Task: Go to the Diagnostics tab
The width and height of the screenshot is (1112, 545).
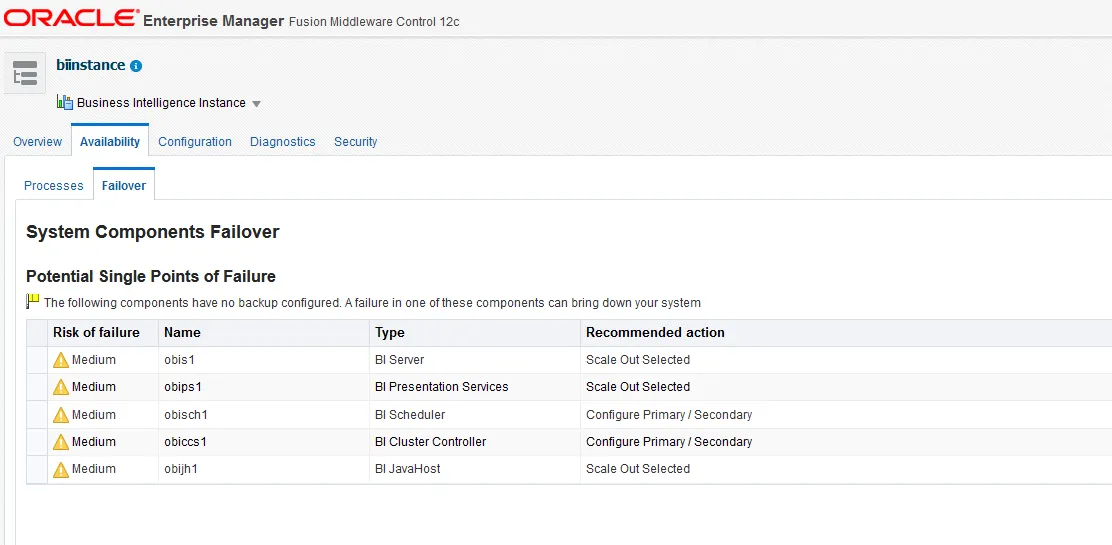Action: tap(282, 142)
